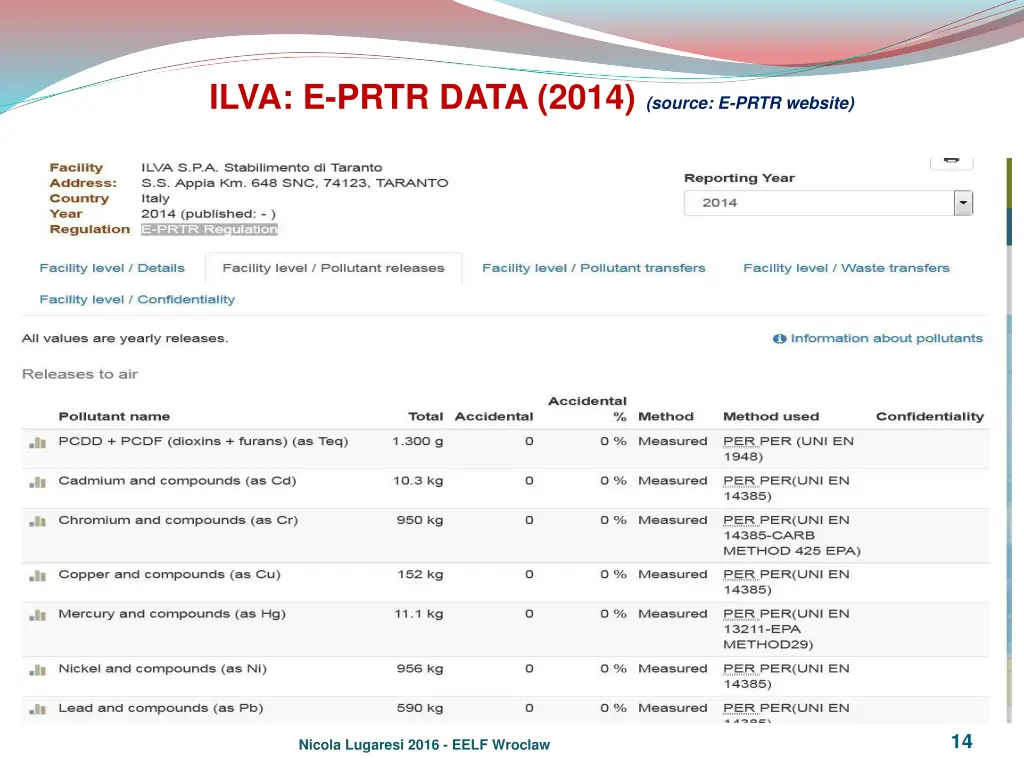
Task: Click PER link in Copper row
Action: [739, 575]
